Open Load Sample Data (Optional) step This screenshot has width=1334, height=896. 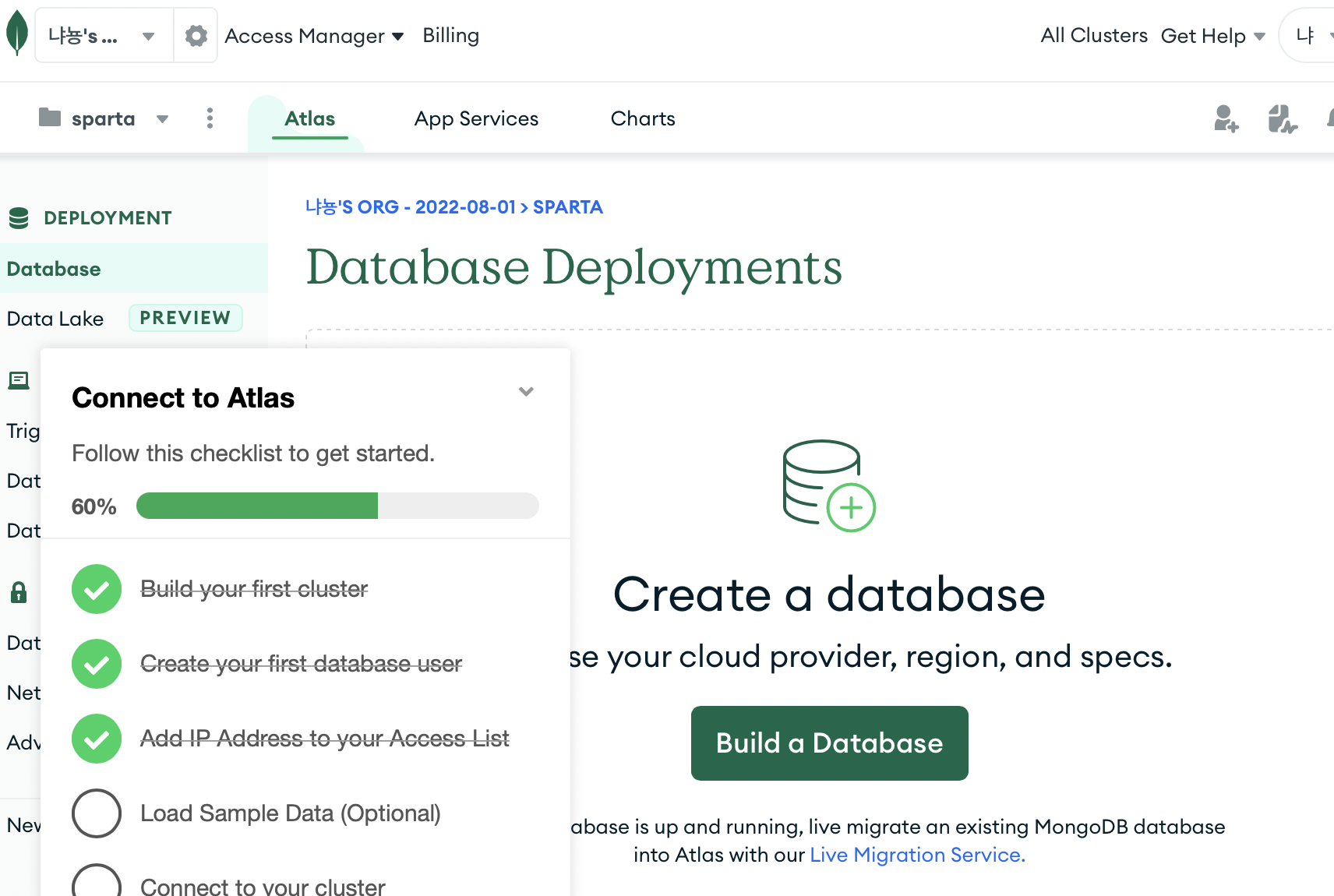tap(291, 813)
